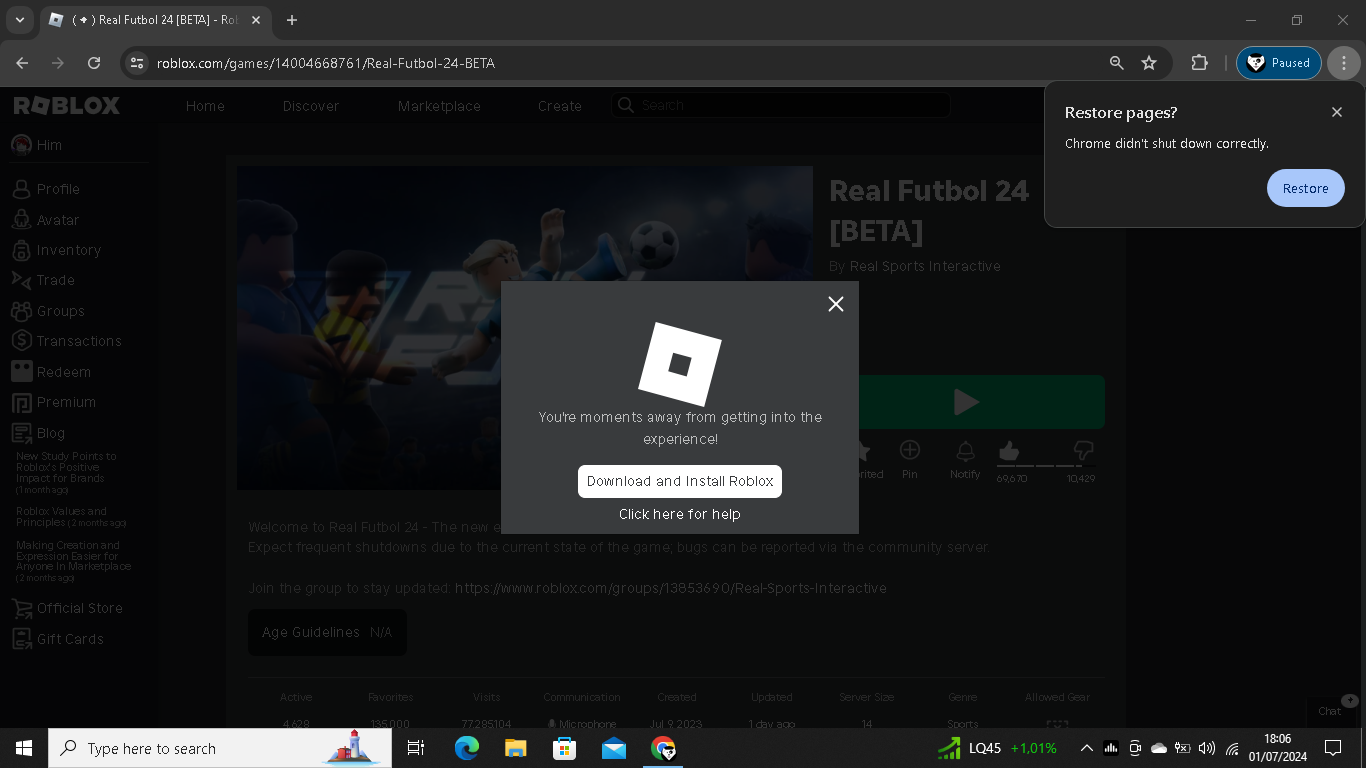Toggle the Notify bell for this game
This screenshot has height=768, width=1366.
click(965, 460)
